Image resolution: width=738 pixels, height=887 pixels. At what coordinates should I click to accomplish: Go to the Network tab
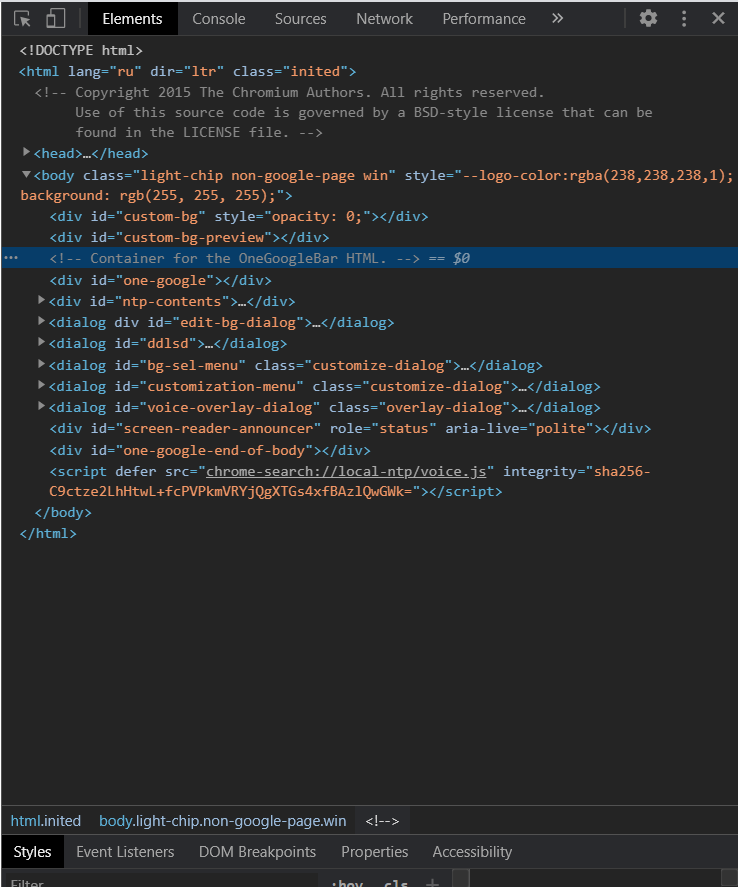tap(384, 19)
